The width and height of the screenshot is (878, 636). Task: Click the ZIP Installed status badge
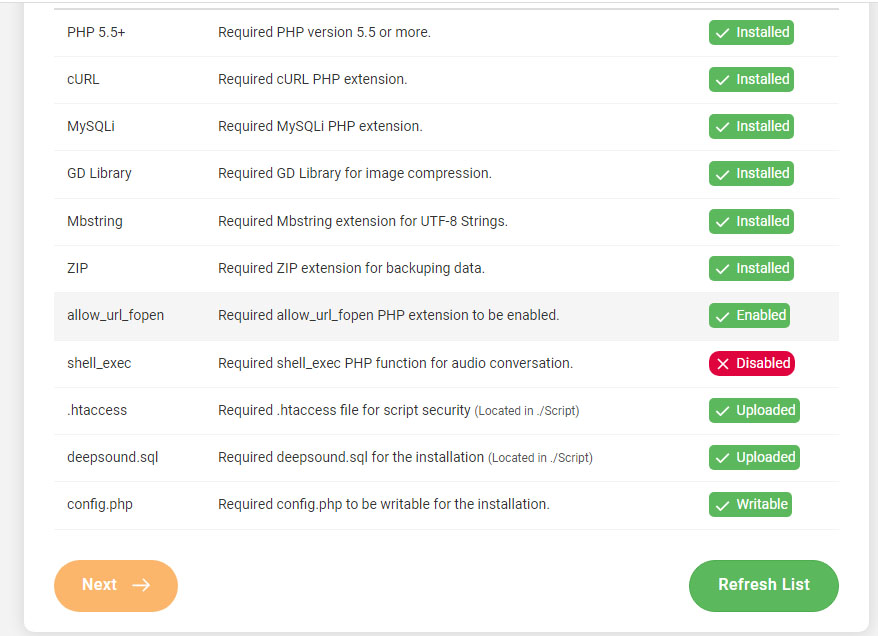click(751, 268)
